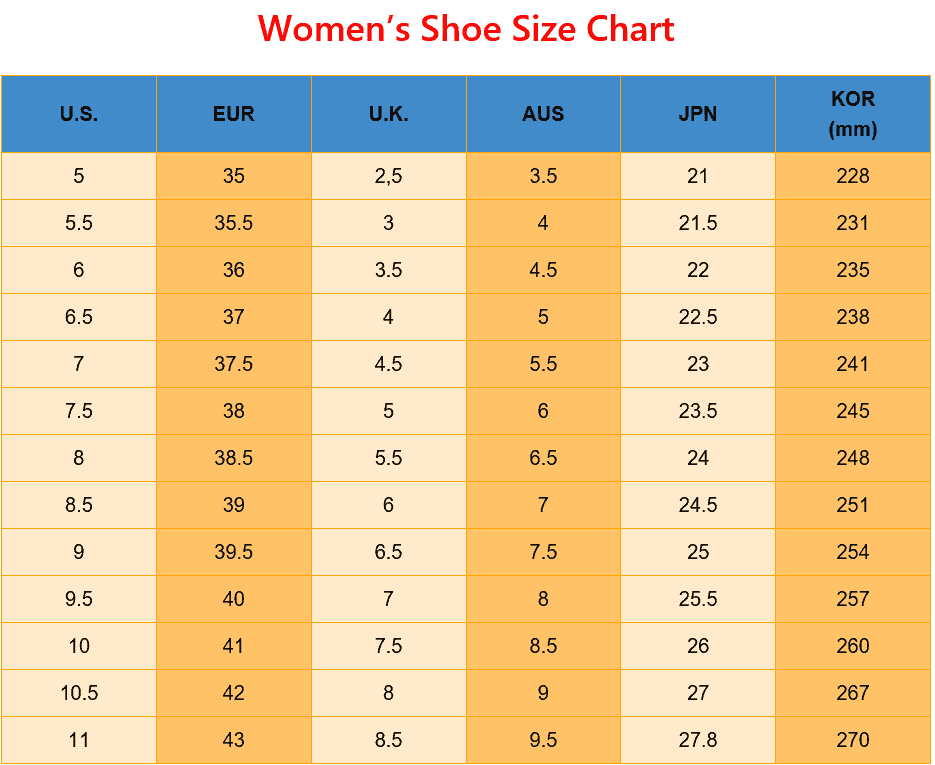Select the EUR 43 cell
935x765 pixels.
234,740
